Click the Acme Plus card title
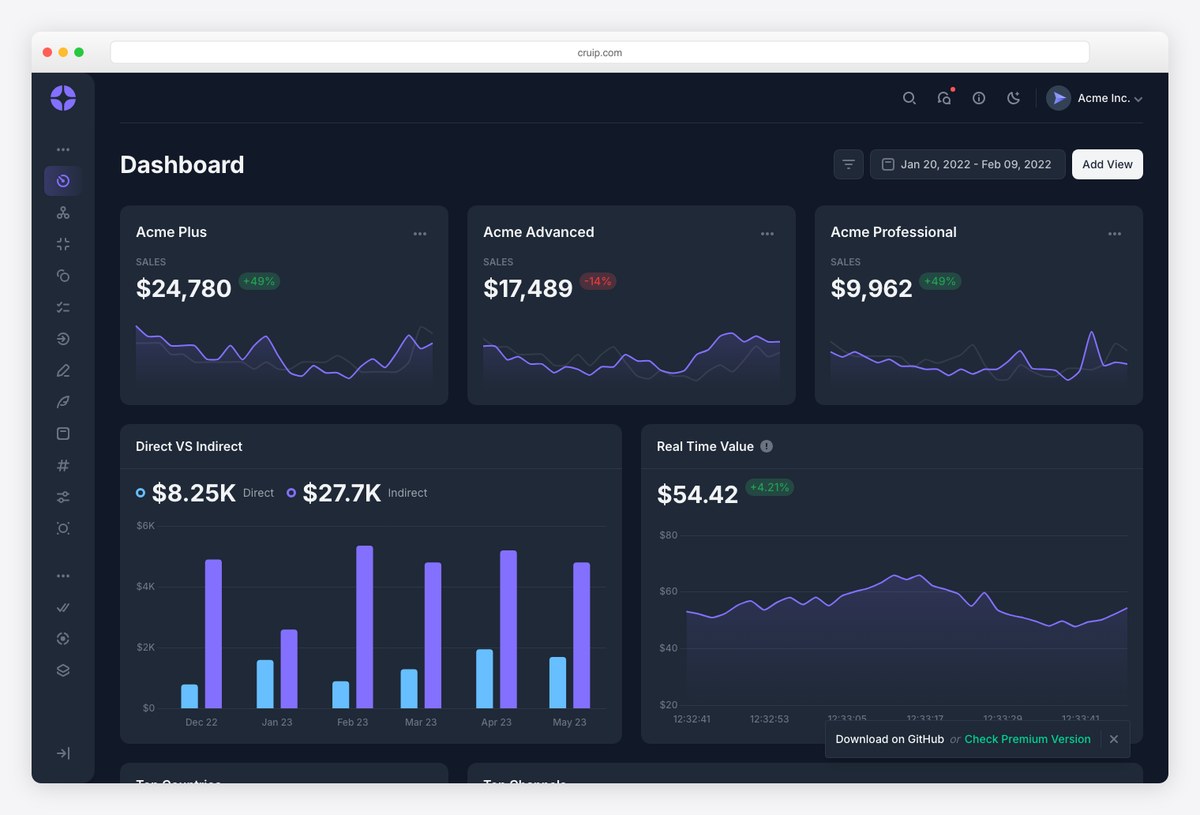The image size is (1200, 815). pos(171,232)
